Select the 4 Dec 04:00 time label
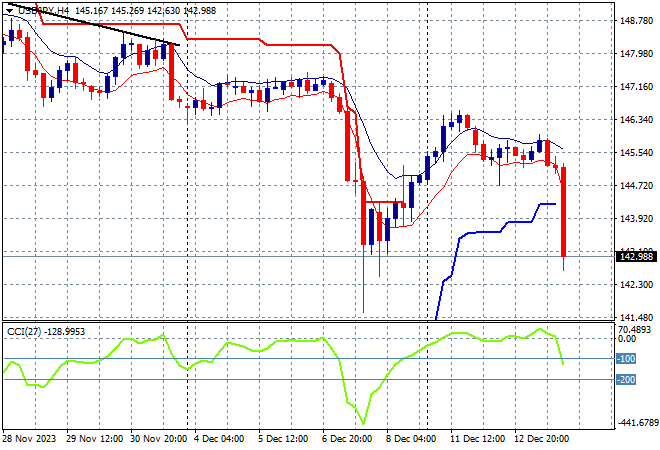Screen dimensions: 660x450 coord(219,439)
